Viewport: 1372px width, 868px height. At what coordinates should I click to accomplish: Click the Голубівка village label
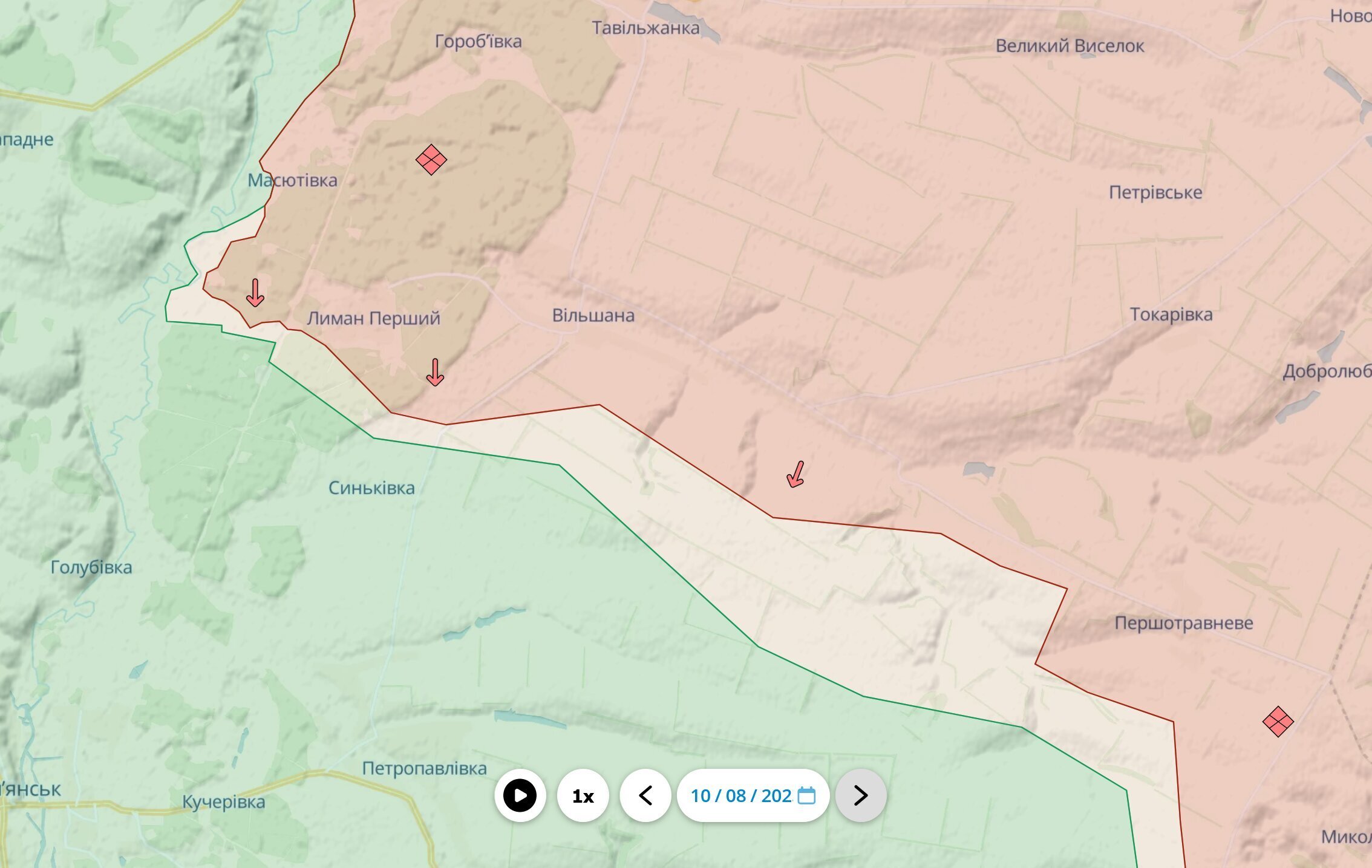pos(91,567)
